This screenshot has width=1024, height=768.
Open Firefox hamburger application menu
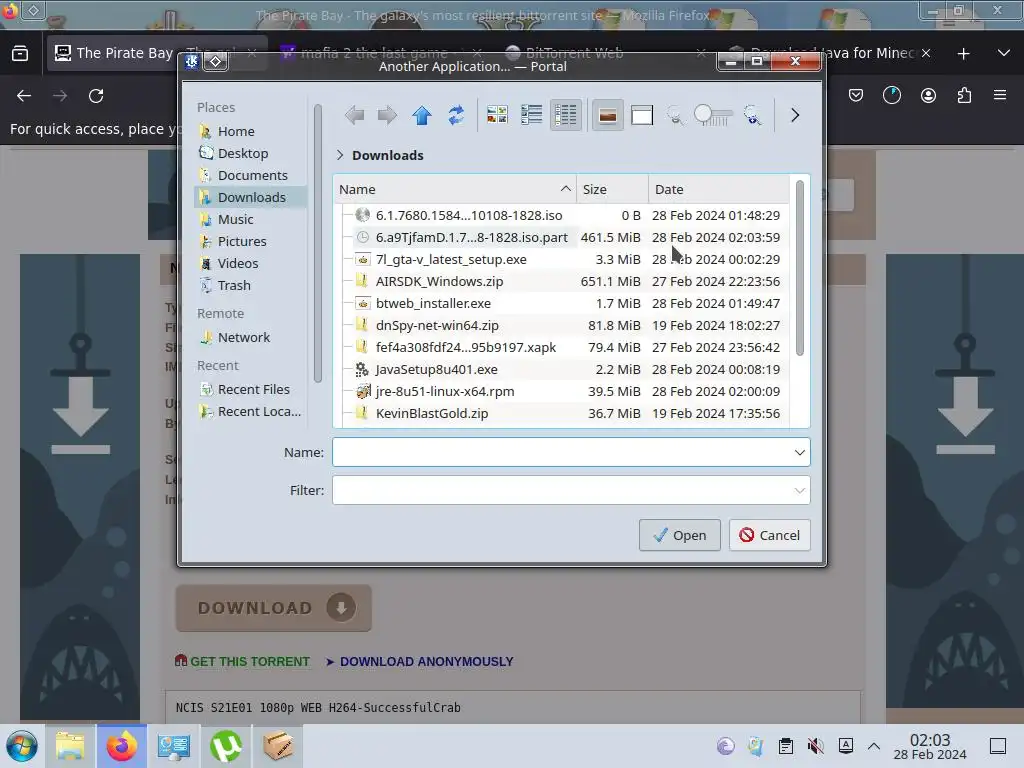click(1000, 96)
